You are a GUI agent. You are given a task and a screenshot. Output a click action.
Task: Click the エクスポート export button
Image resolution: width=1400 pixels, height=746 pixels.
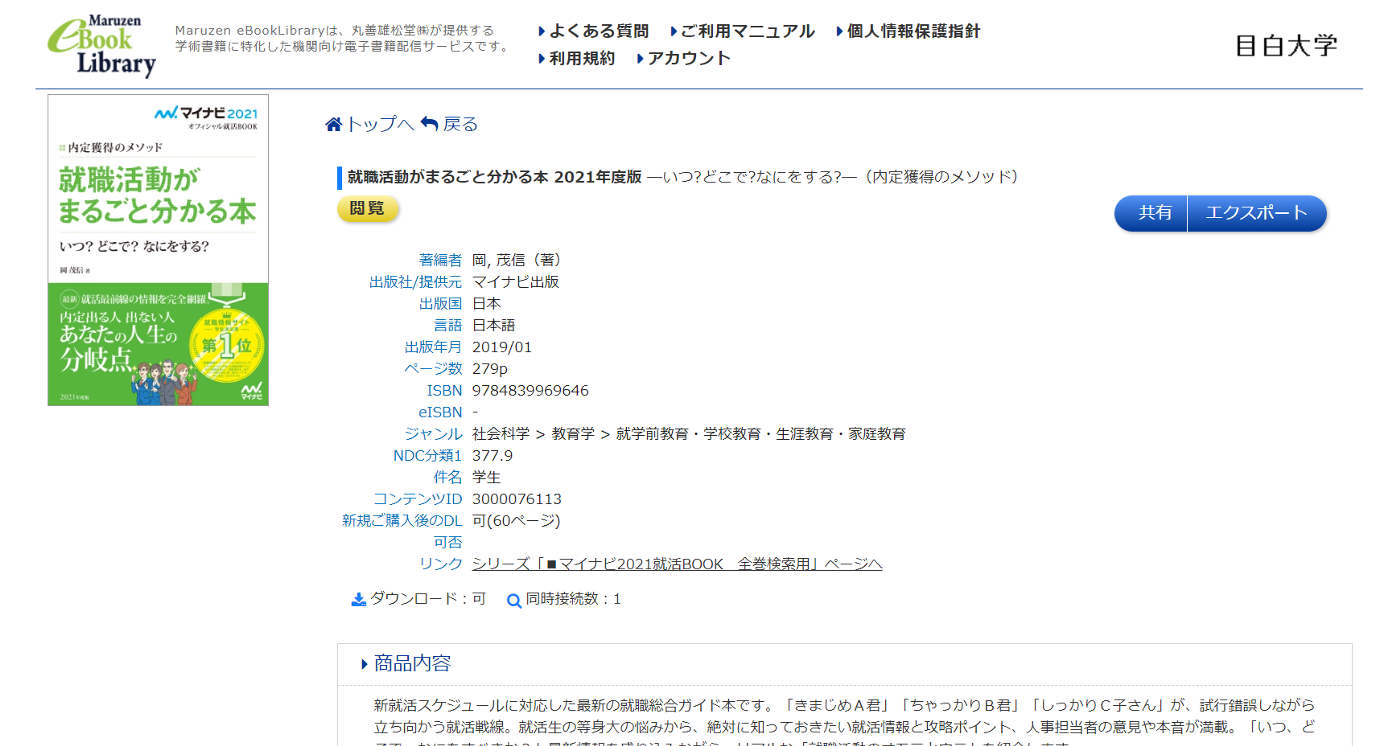pos(1257,213)
